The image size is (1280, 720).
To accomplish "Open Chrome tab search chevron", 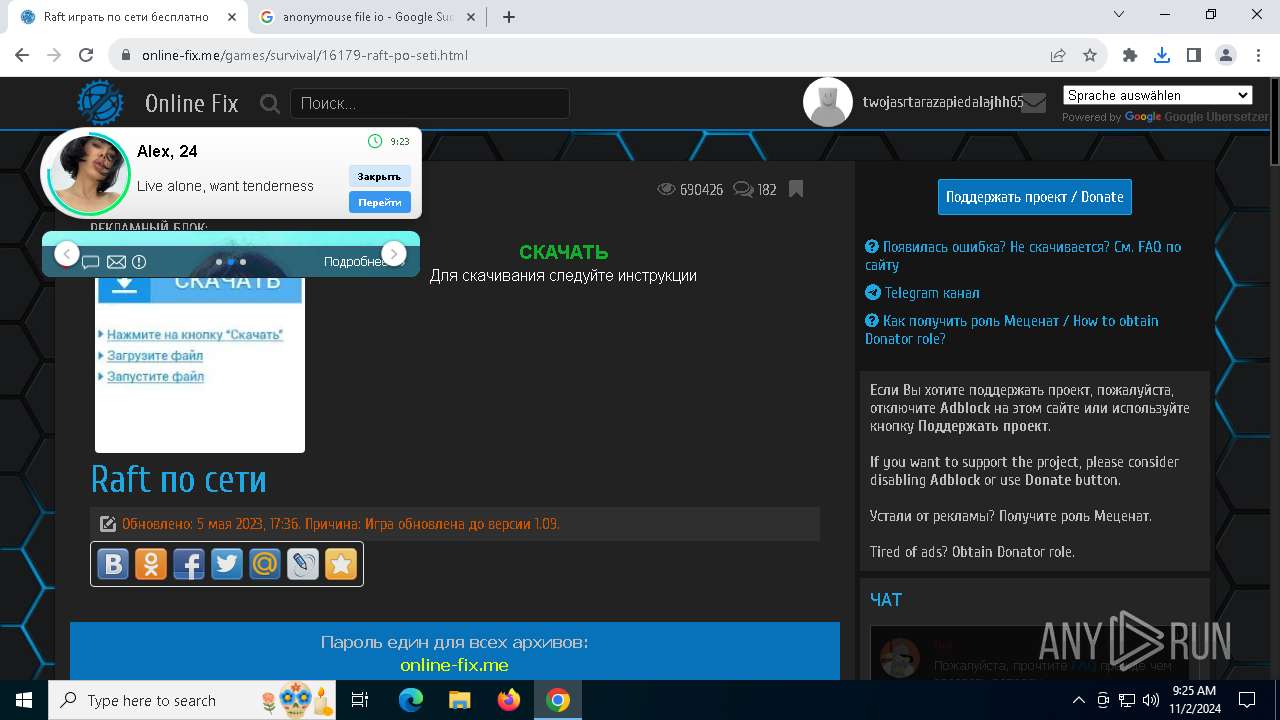I will [1119, 15].
